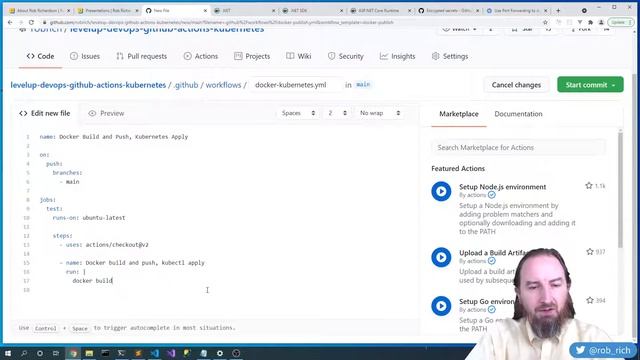The image size is (640, 360).
Task: Open Visual Studio Code from the taskbar
Action: (x=155, y=353)
